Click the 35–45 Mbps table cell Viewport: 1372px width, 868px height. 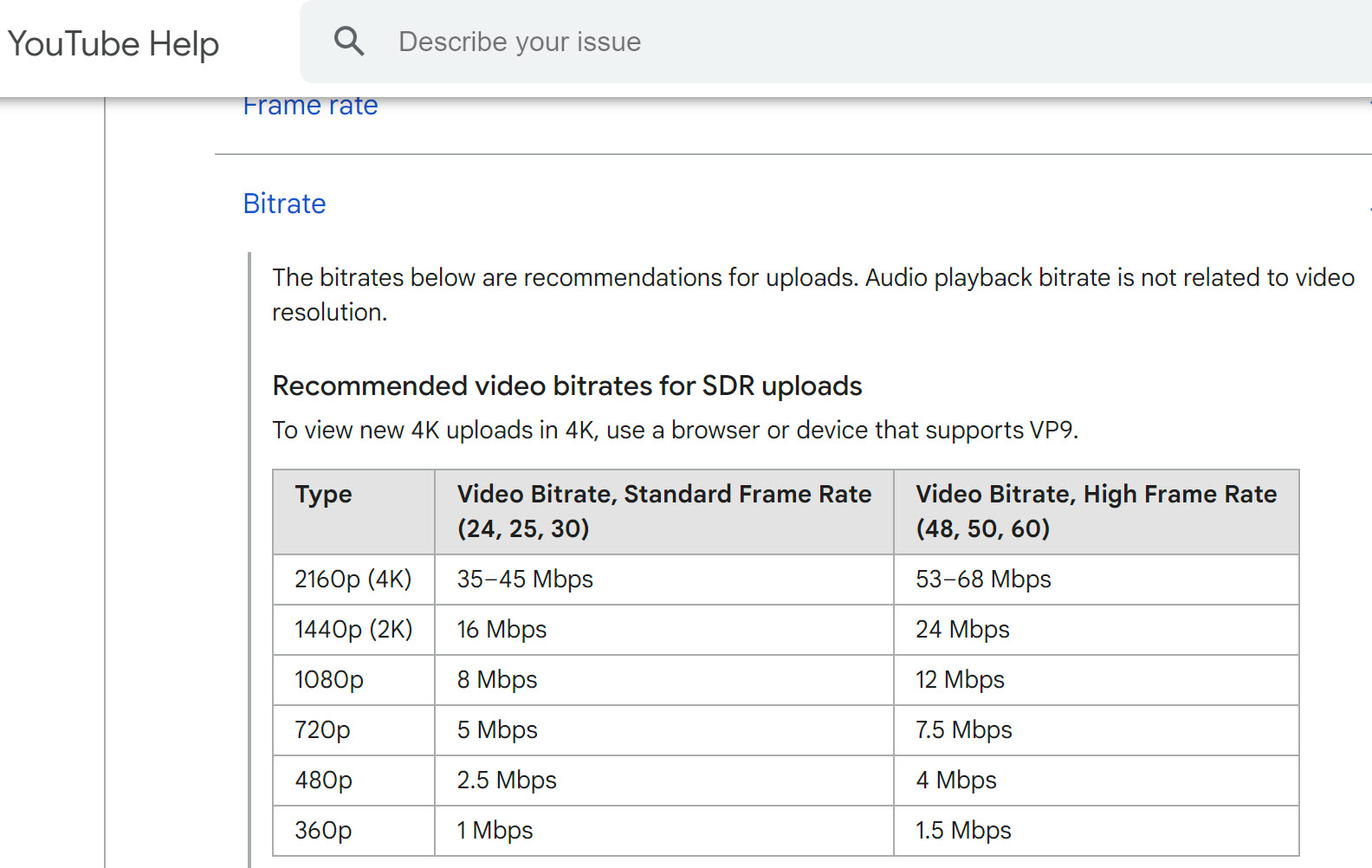click(525, 579)
